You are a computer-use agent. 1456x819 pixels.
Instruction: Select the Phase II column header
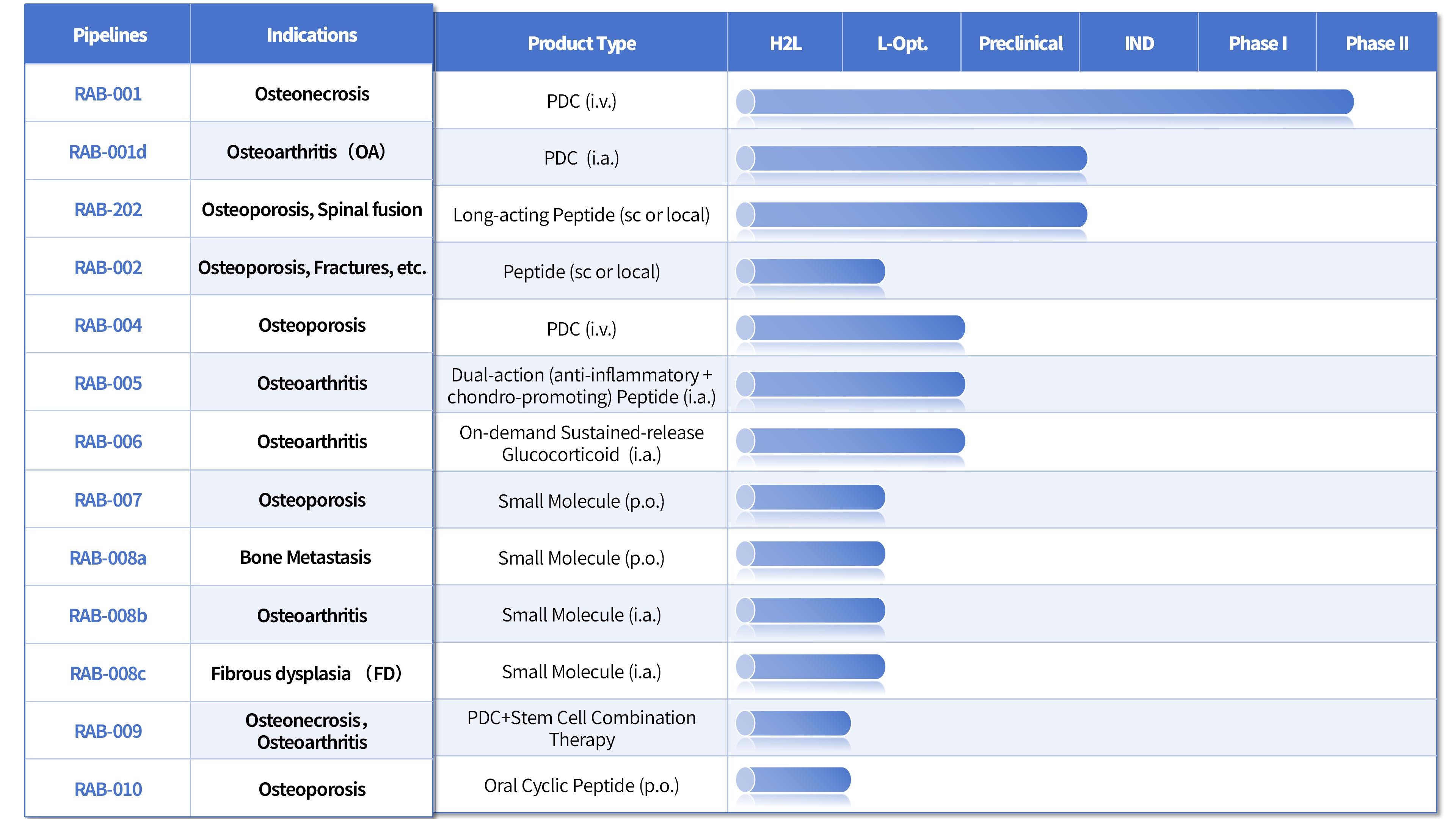(x=1376, y=44)
